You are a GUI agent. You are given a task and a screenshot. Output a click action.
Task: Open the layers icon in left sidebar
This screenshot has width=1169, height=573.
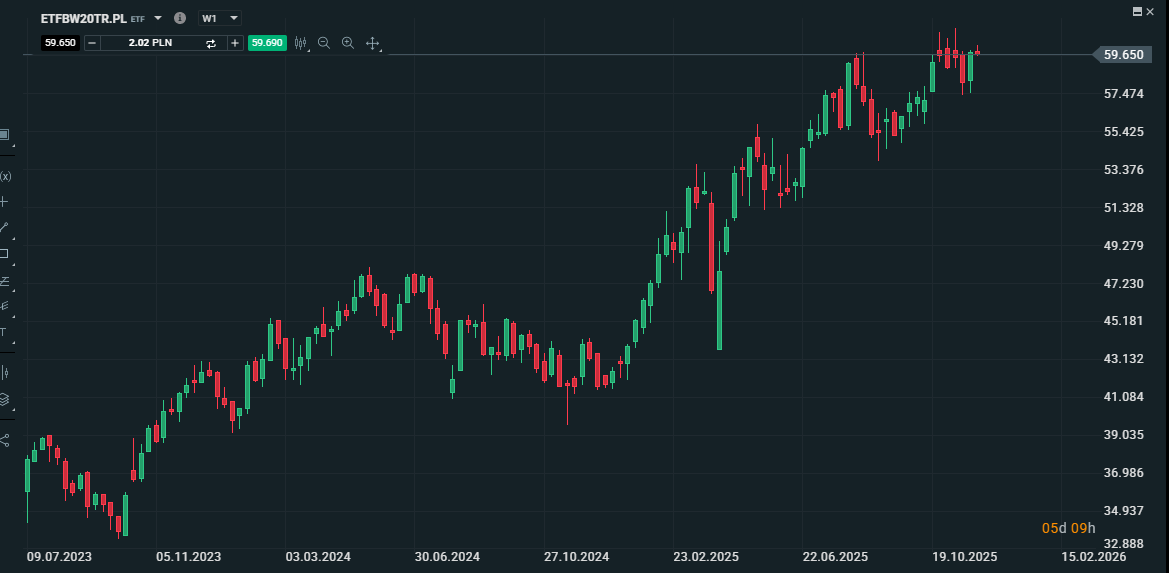pyautogui.click(x=5, y=399)
